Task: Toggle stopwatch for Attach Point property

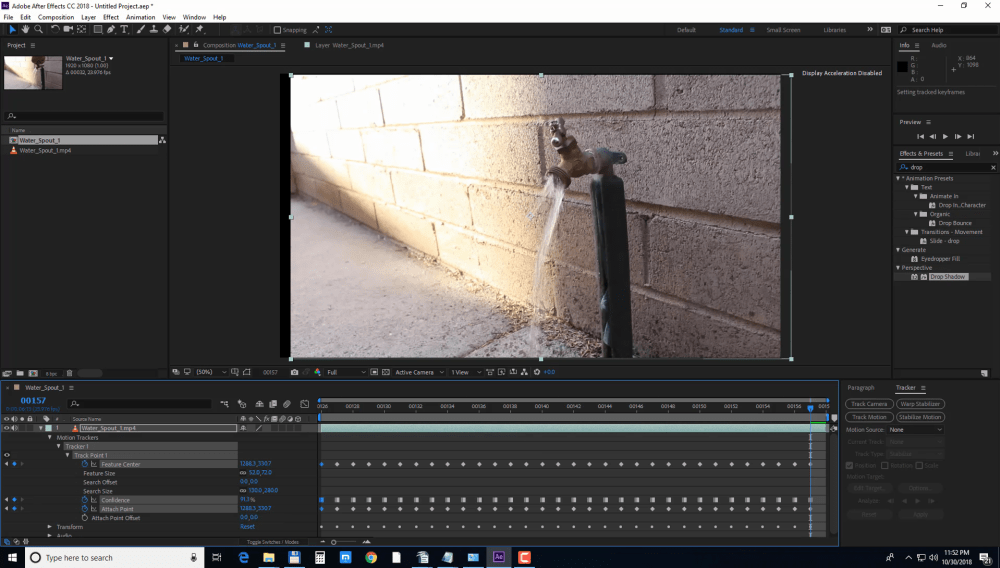Action: 85,509
